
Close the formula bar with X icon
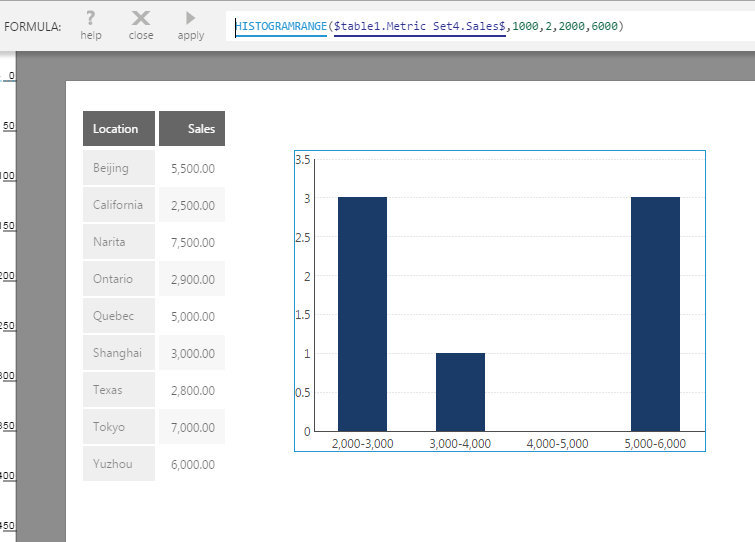click(x=141, y=18)
